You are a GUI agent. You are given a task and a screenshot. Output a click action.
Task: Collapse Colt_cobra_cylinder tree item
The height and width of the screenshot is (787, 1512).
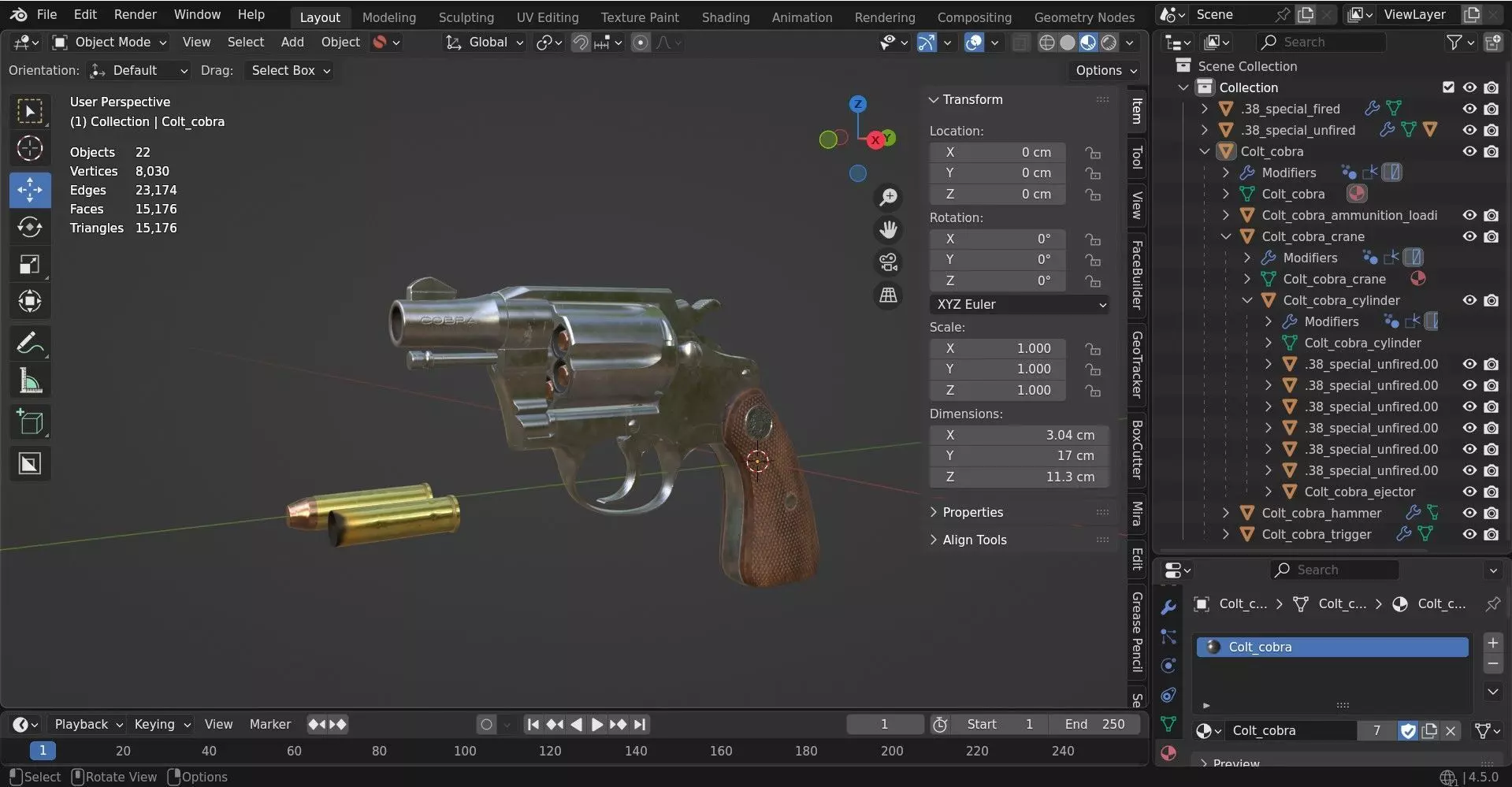tap(1246, 300)
